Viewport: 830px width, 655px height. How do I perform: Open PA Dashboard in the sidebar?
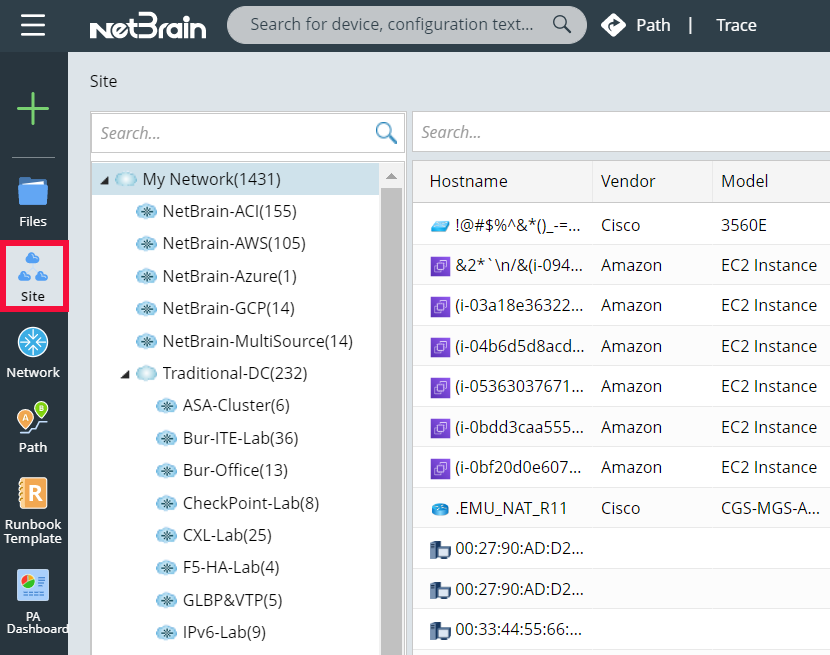(x=34, y=602)
